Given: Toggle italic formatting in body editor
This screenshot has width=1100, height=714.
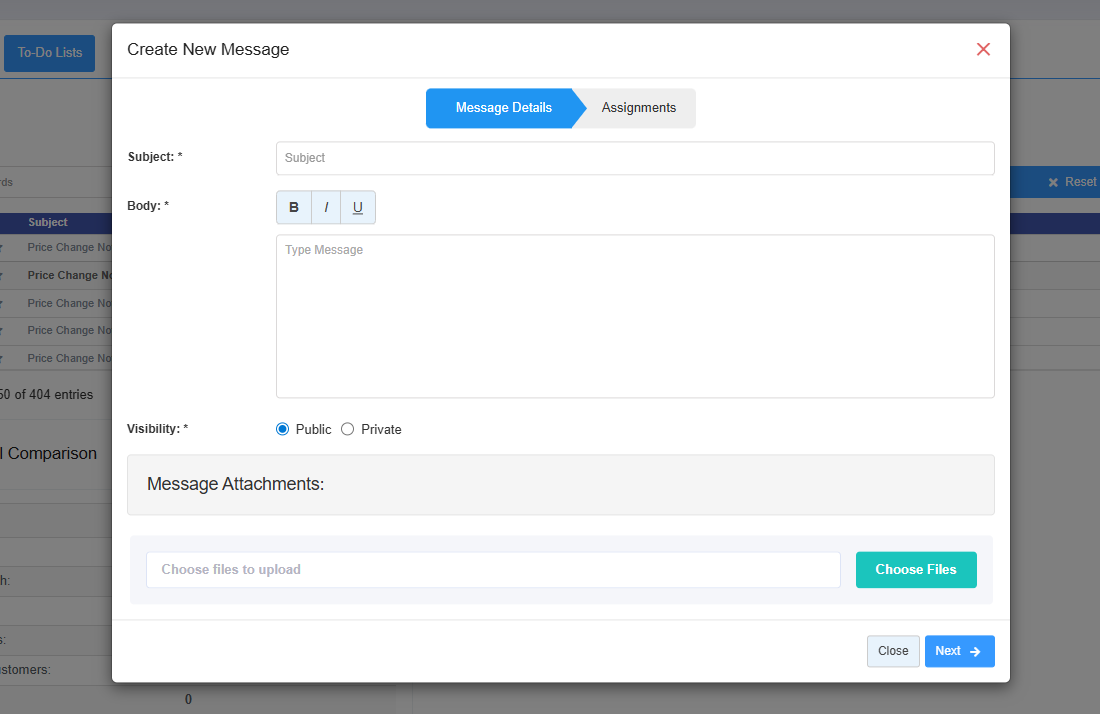Looking at the screenshot, I should (x=326, y=207).
